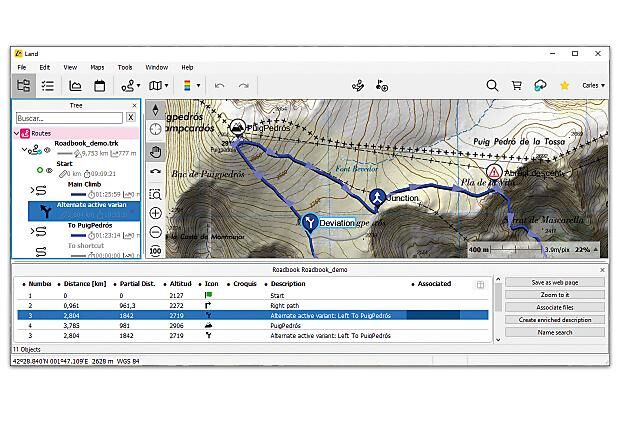Click the hand-drawn track toolbar icon
Screen dimensions: 620x424
tap(358, 85)
